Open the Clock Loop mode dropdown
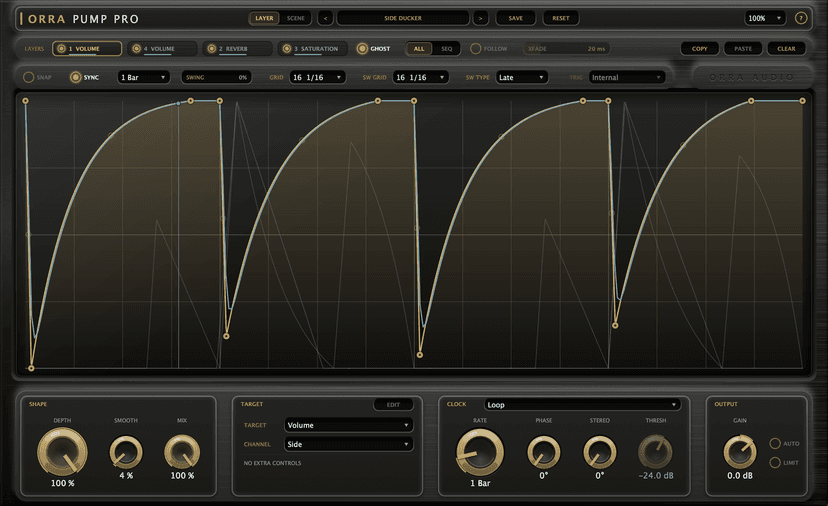This screenshot has width=828, height=506. click(x=582, y=405)
